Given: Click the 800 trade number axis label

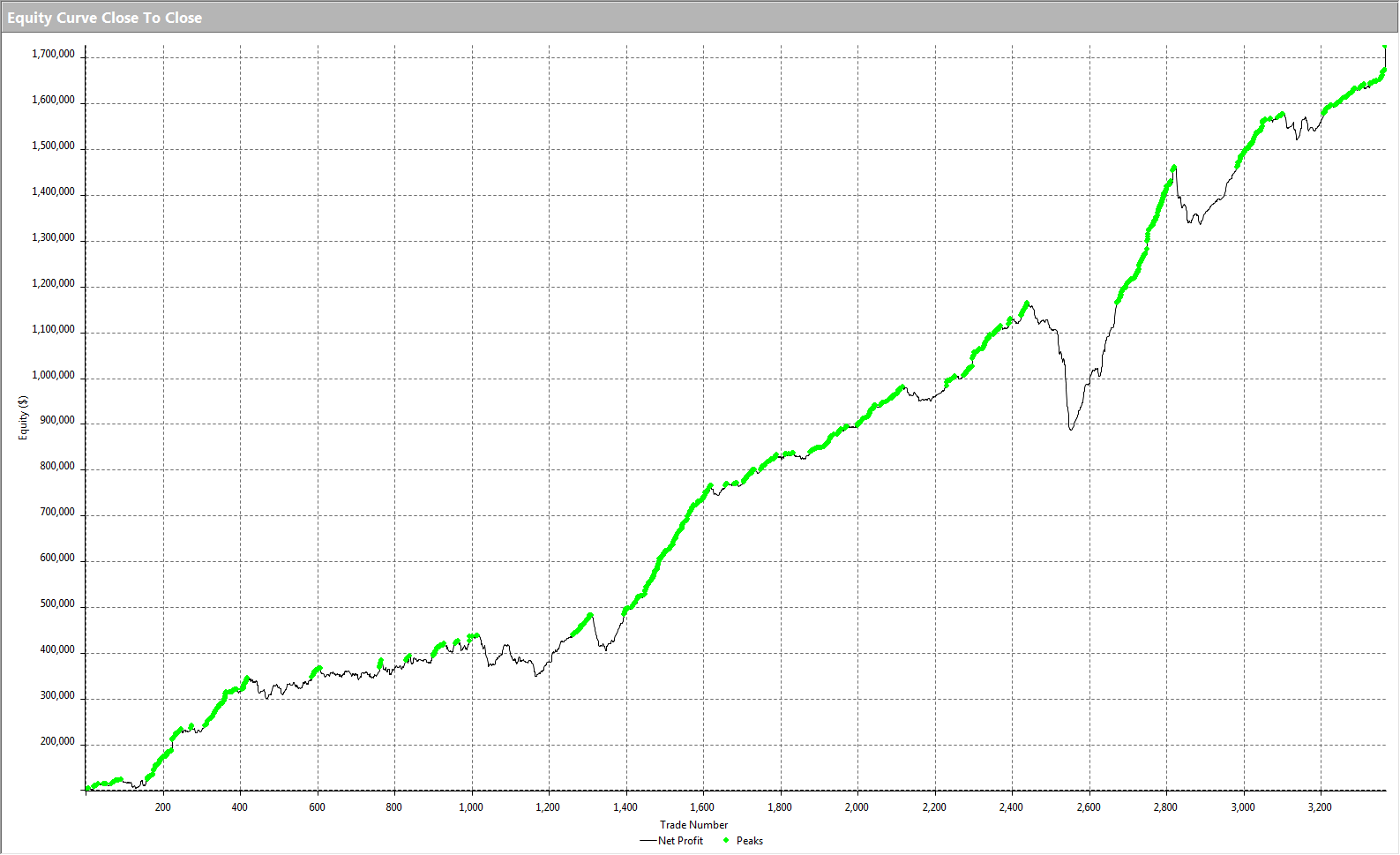Looking at the screenshot, I should tap(394, 807).
